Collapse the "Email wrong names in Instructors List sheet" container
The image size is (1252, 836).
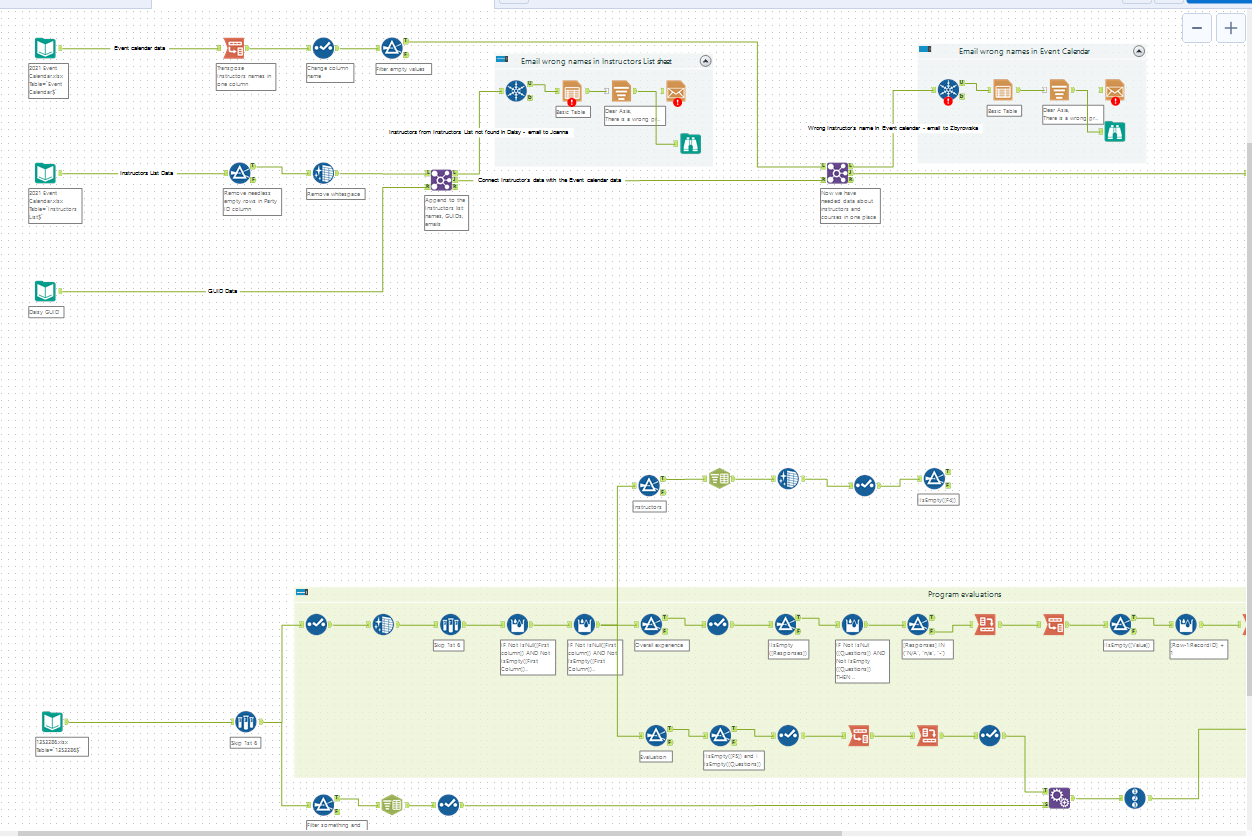(706, 61)
